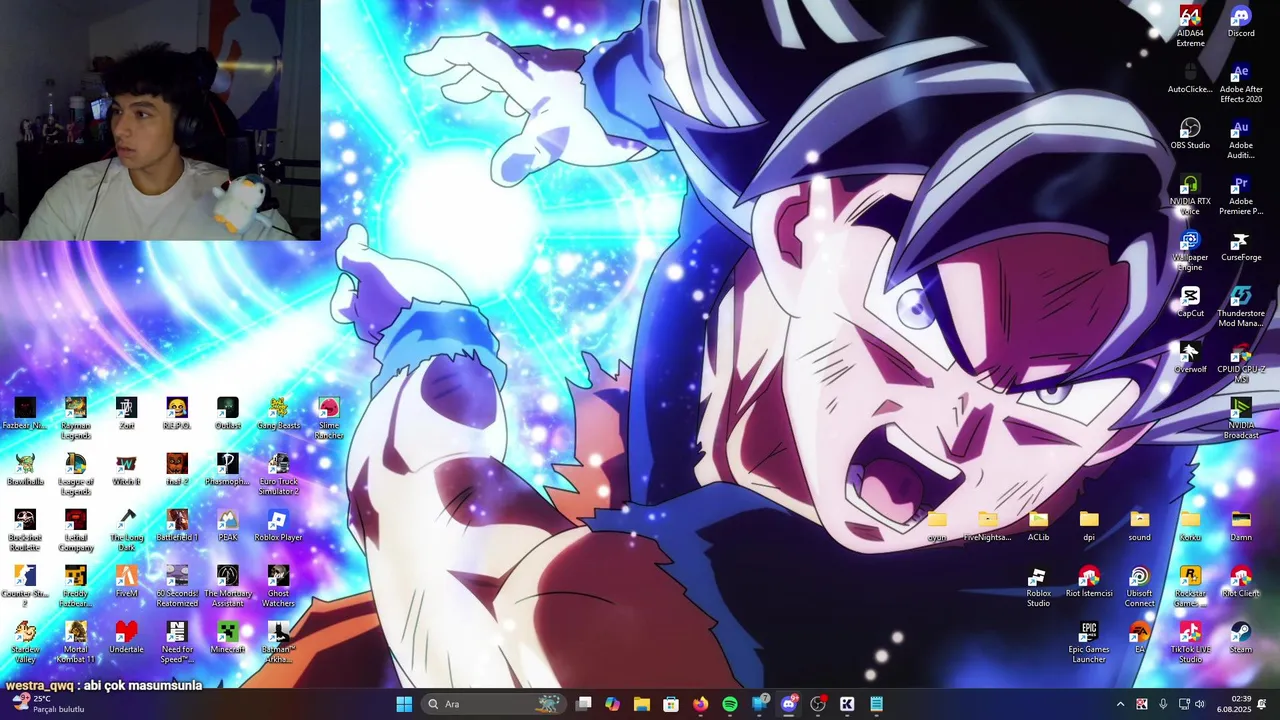Click the taskbar search box Ara
The width and height of the screenshot is (1280, 720).
click(494, 704)
